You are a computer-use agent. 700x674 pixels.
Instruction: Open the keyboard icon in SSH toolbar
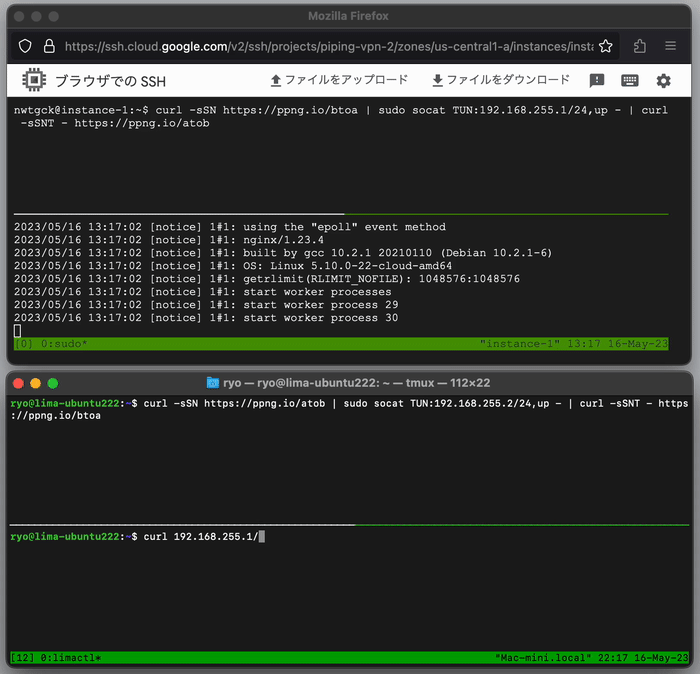[x=629, y=80]
